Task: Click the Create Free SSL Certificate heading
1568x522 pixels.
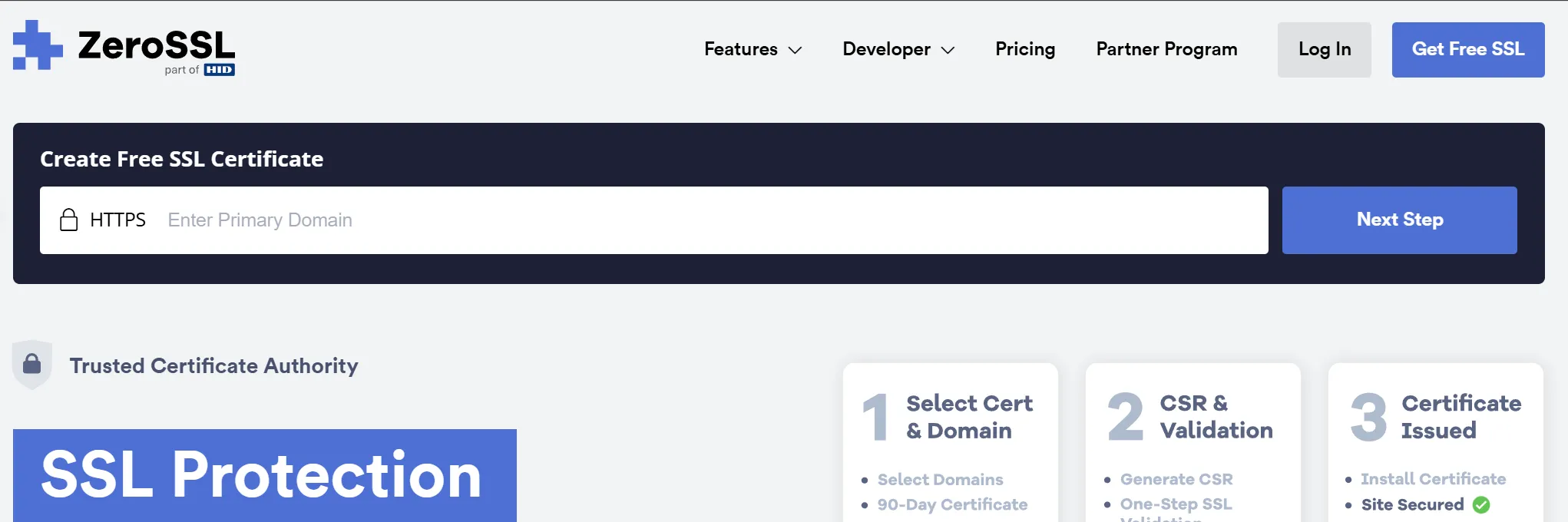Action: tap(182, 159)
